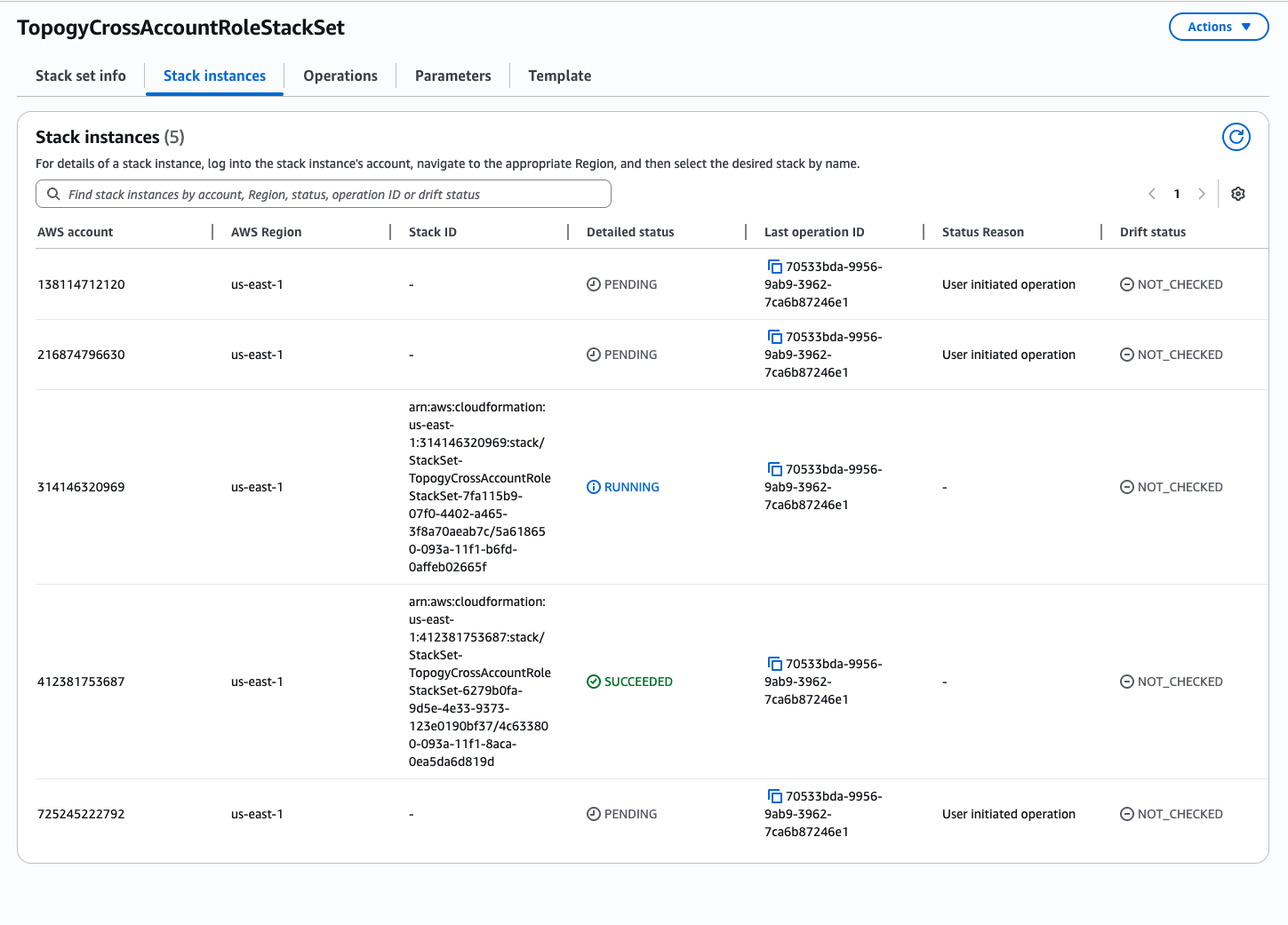Open the Parameters tab

[453, 76]
